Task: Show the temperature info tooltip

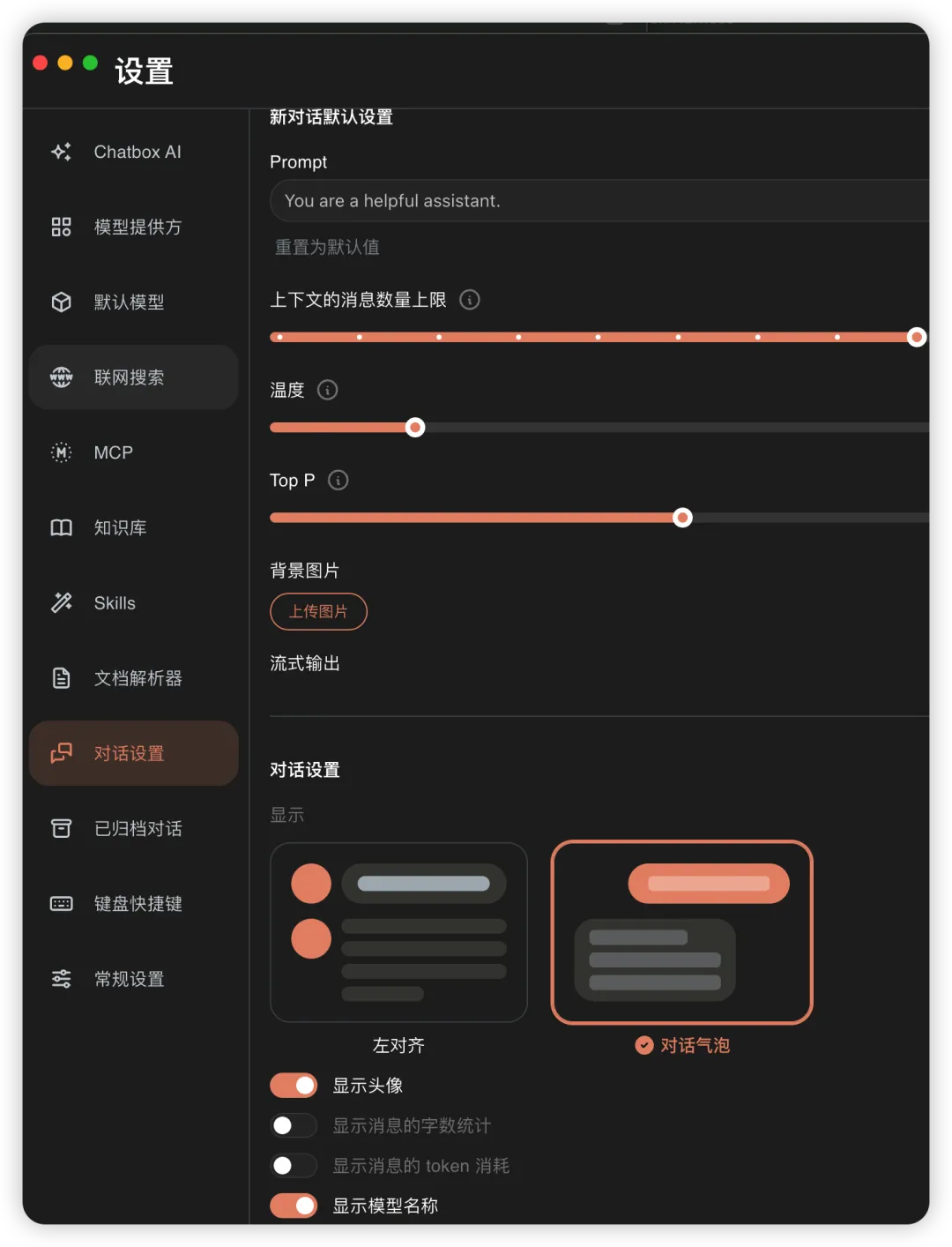Action: (x=327, y=390)
